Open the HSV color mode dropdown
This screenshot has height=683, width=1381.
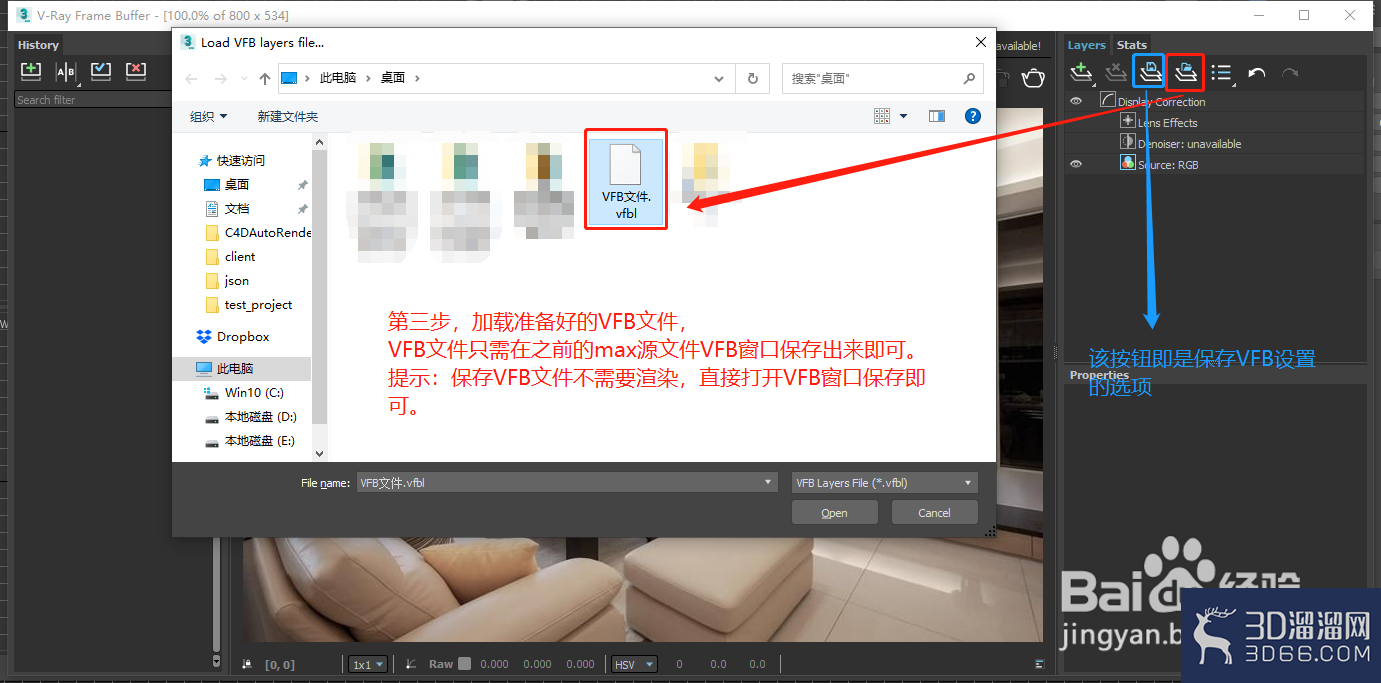[x=634, y=664]
